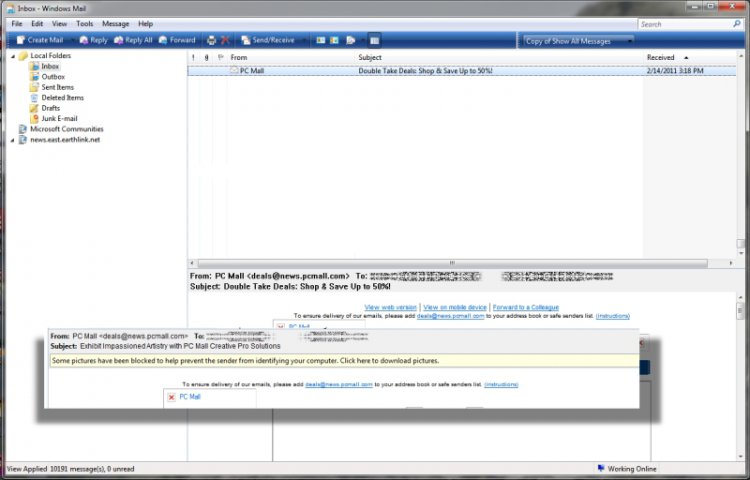Screen dimensions: 750x480
Task: Open the View menu
Action: (59, 23)
